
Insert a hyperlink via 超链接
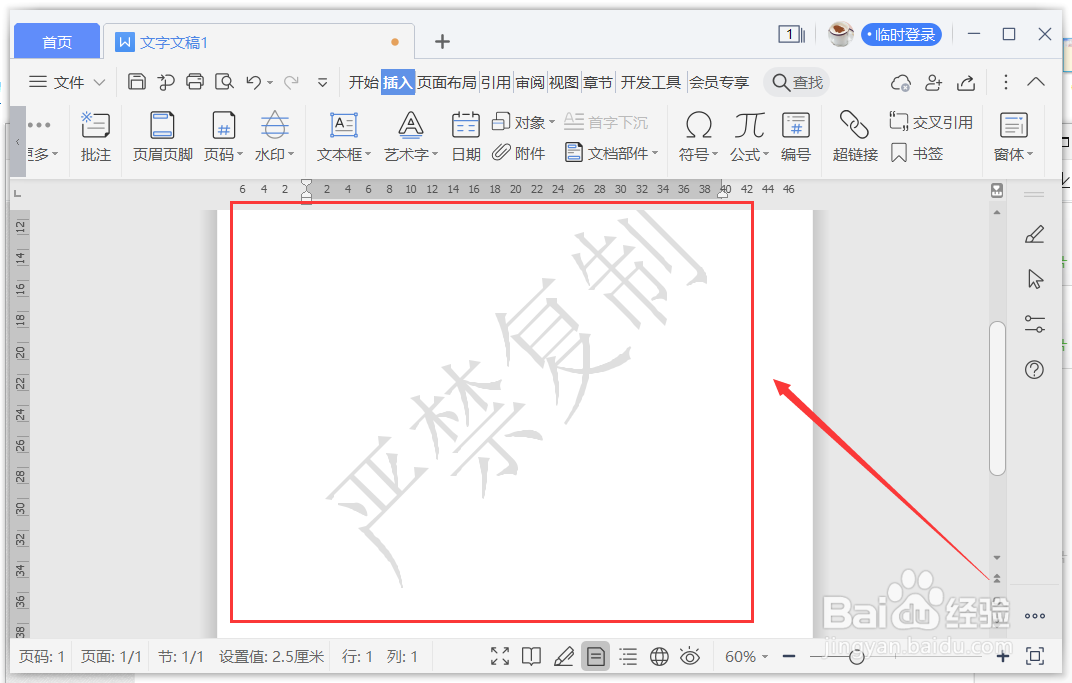pyautogui.click(x=855, y=137)
